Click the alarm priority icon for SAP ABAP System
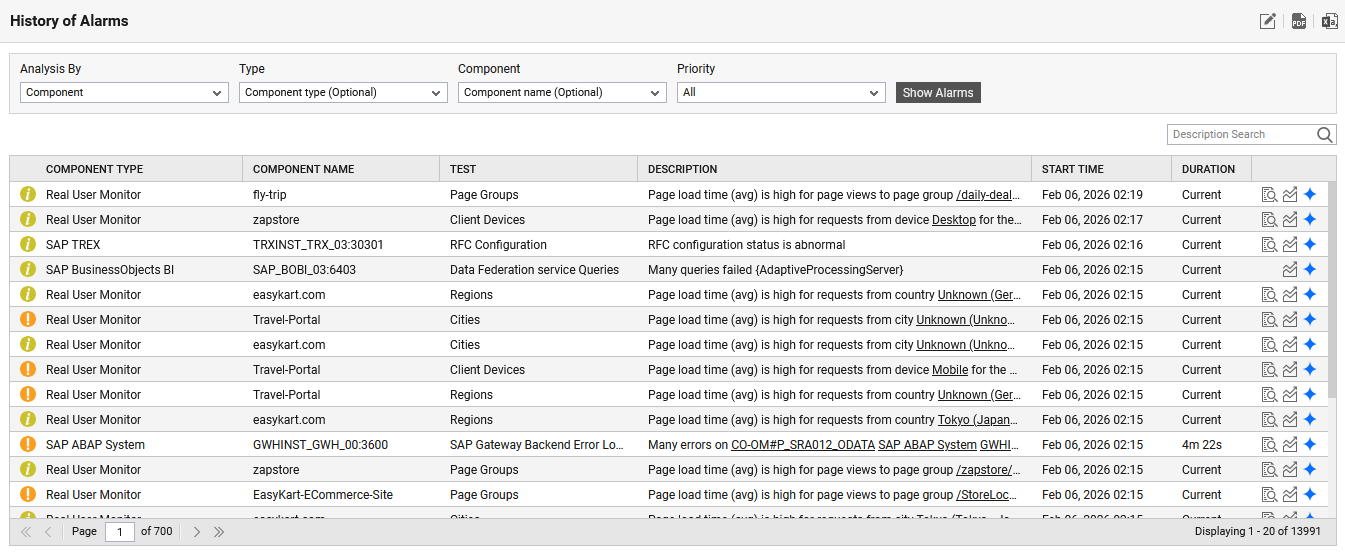Image resolution: width=1345 pixels, height=555 pixels. [28, 445]
